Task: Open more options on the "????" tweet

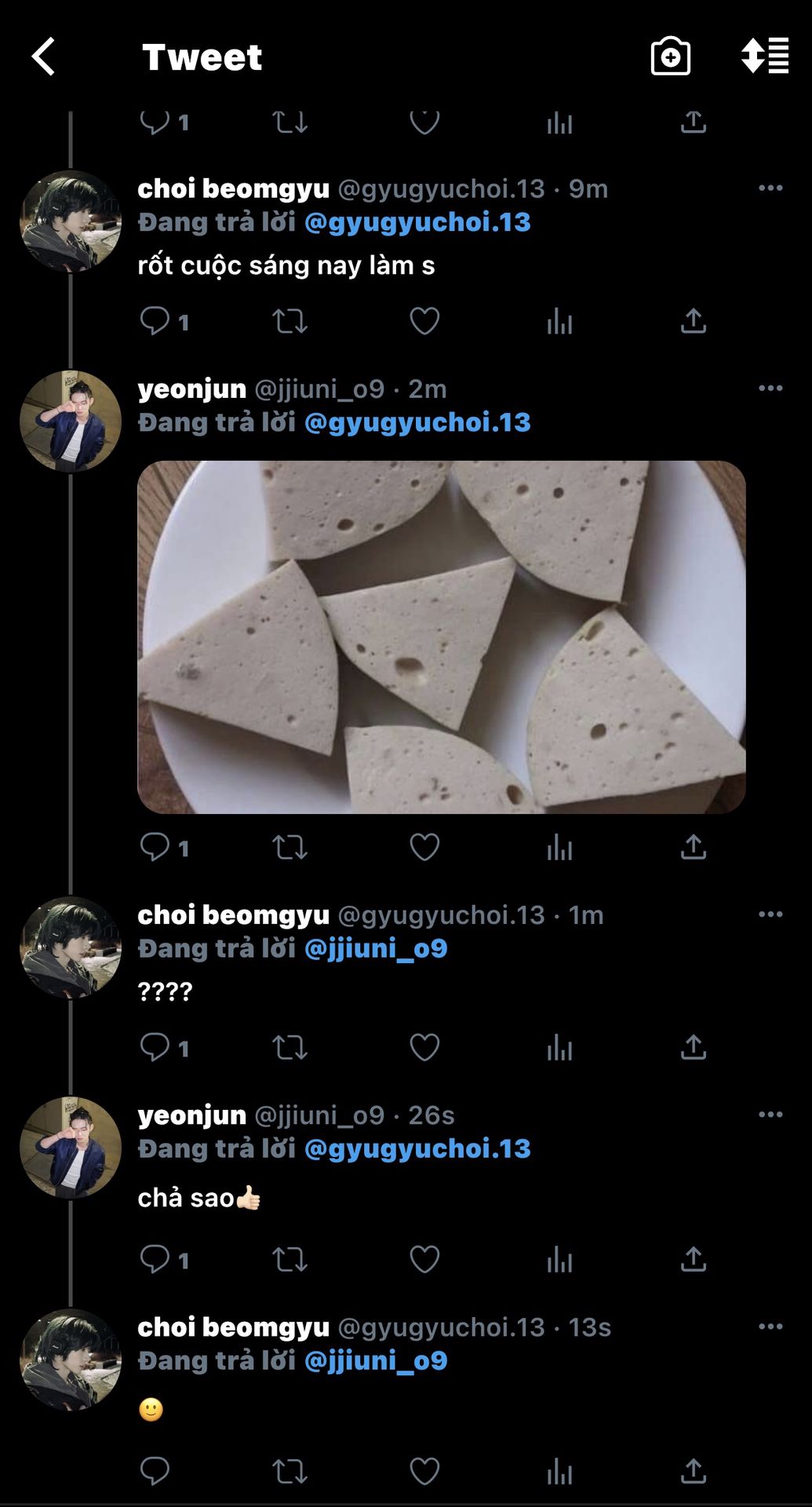Action: [x=770, y=914]
